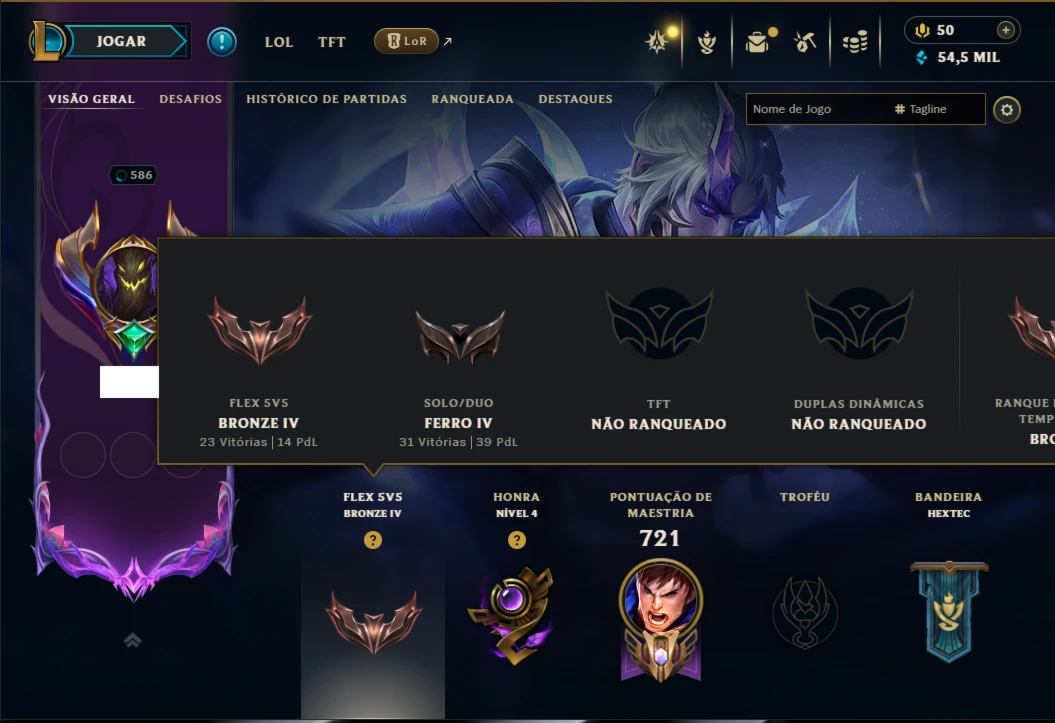Switch to the DESAFIOS tab

coord(190,99)
